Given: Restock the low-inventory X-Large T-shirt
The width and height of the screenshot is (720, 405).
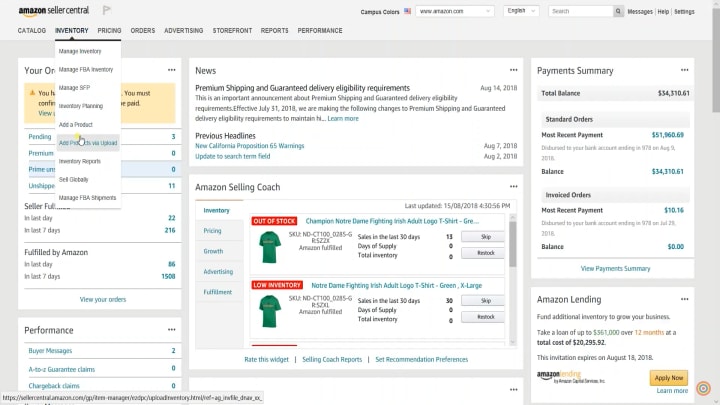Looking at the screenshot, I should (x=485, y=316).
